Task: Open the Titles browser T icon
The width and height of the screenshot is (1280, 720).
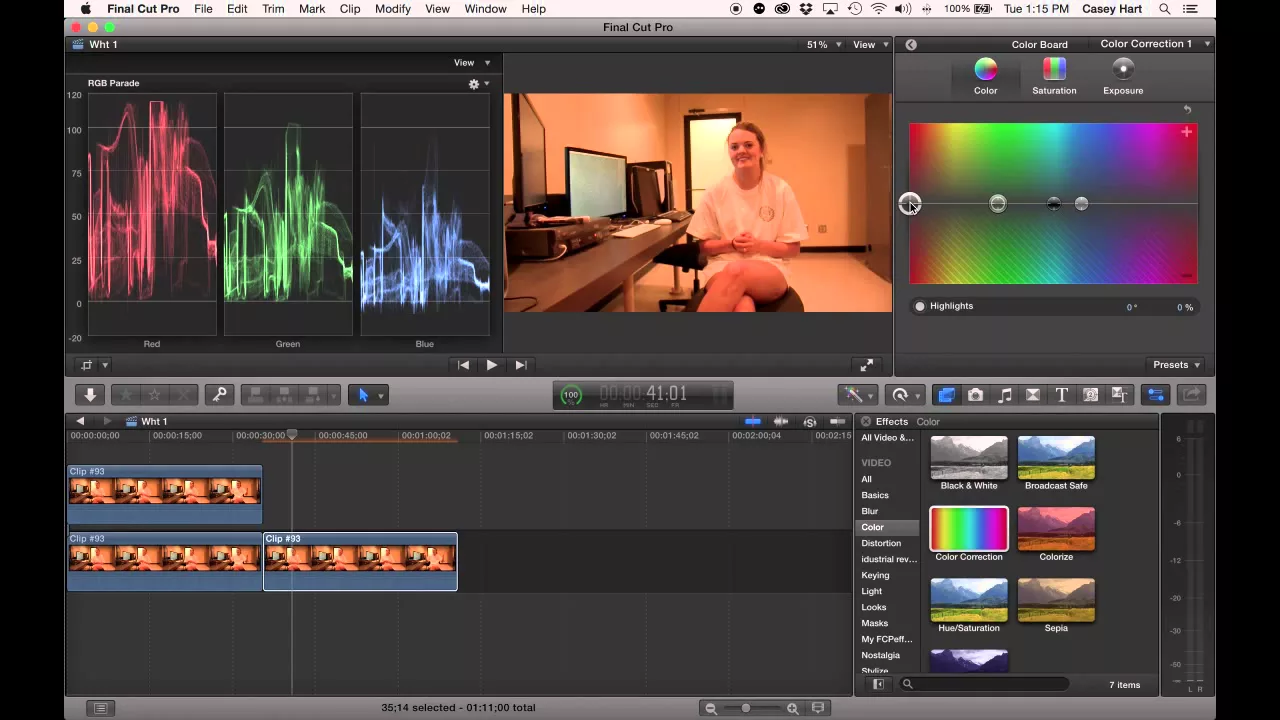Action: tap(1062, 395)
